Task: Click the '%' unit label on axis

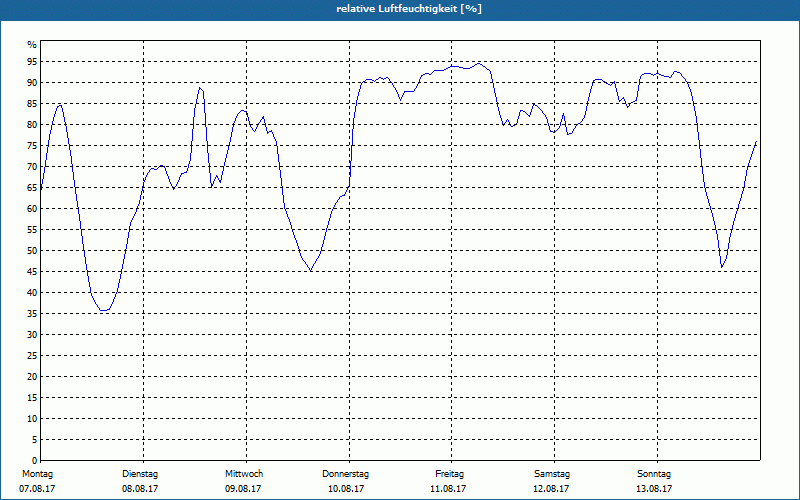Action: (x=32, y=45)
